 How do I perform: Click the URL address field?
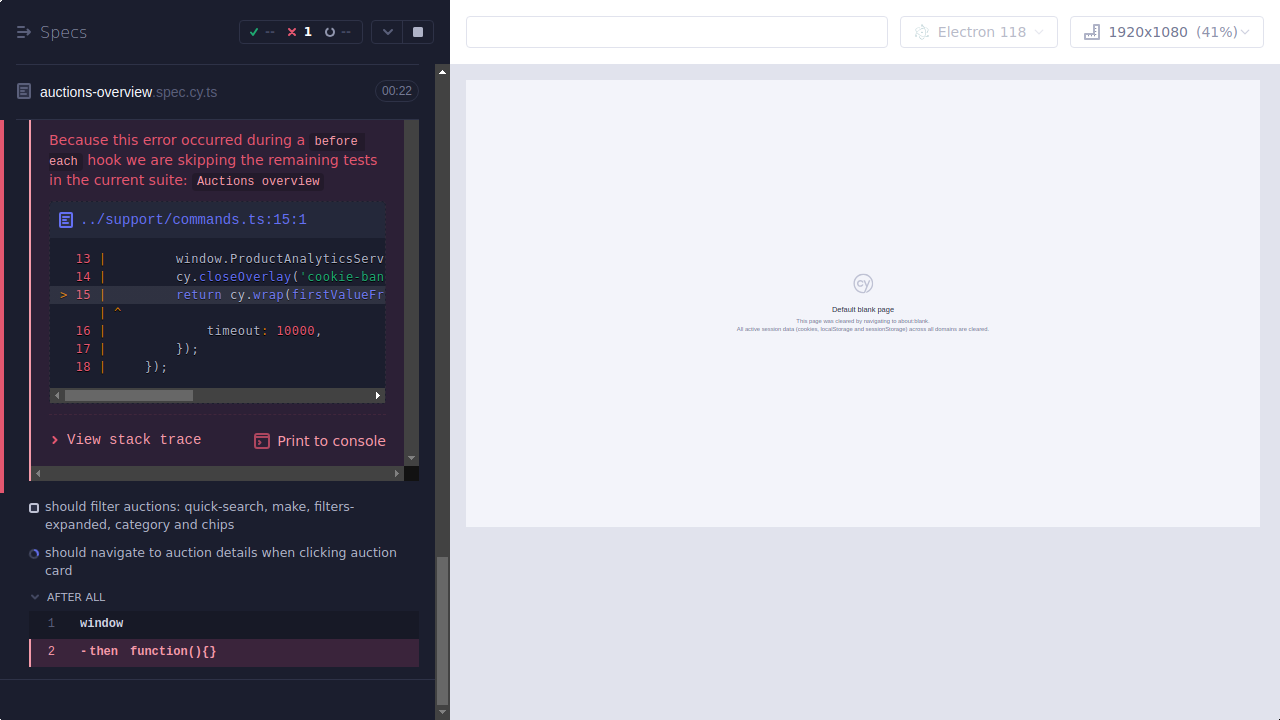tap(676, 31)
